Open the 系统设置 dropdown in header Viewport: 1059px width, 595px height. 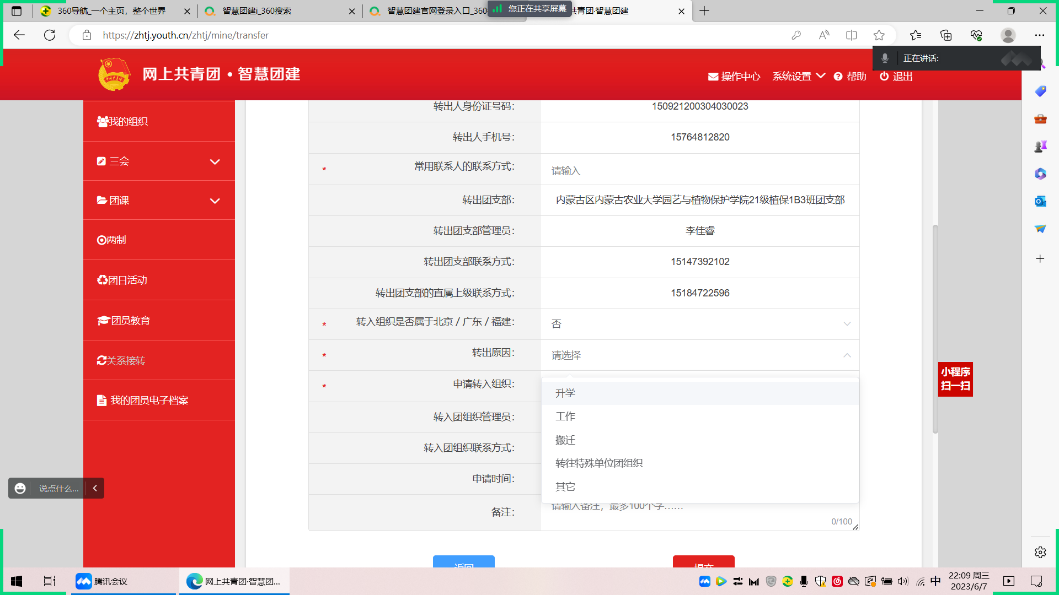798,76
